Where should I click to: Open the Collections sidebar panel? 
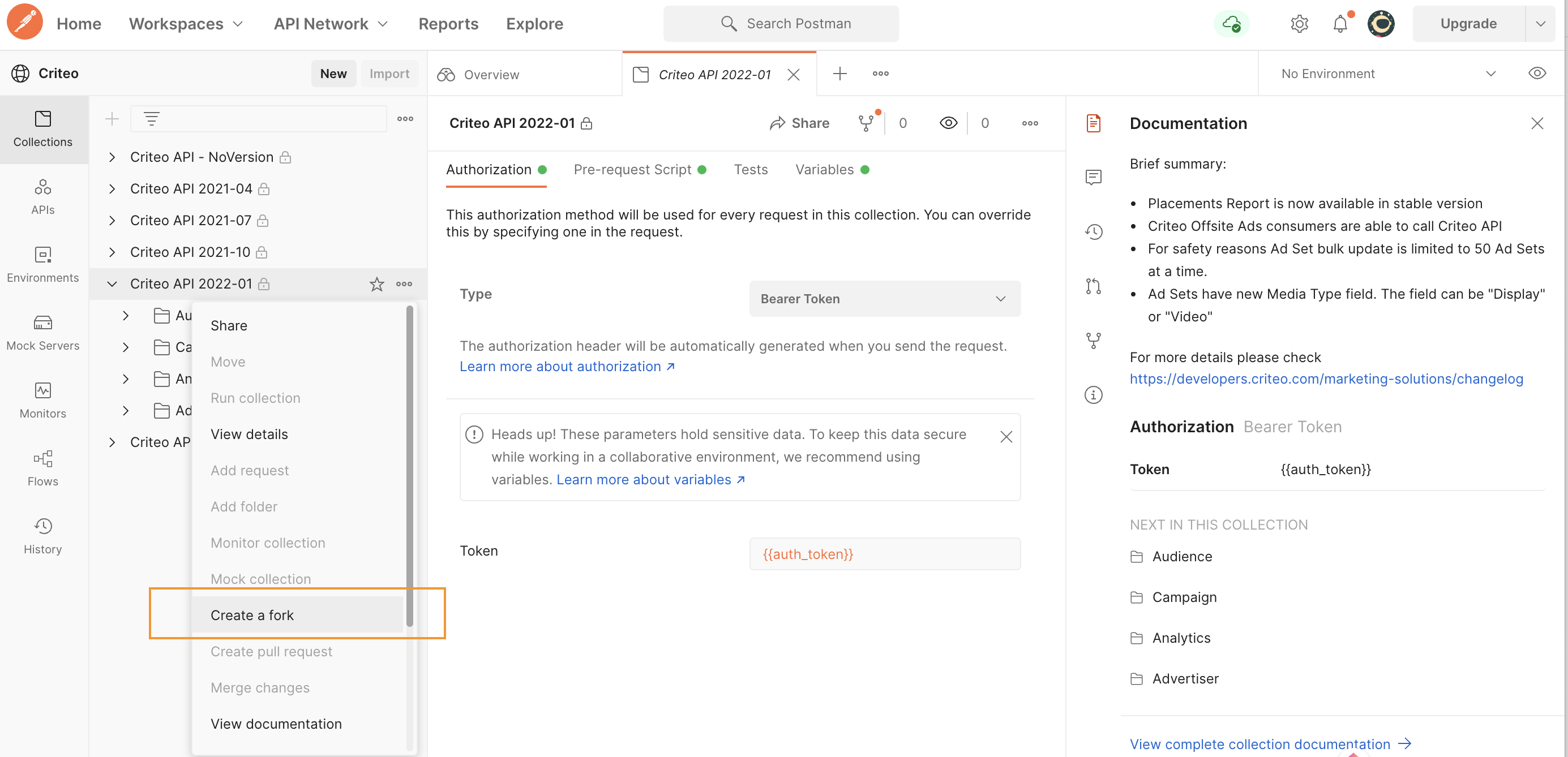[42, 129]
